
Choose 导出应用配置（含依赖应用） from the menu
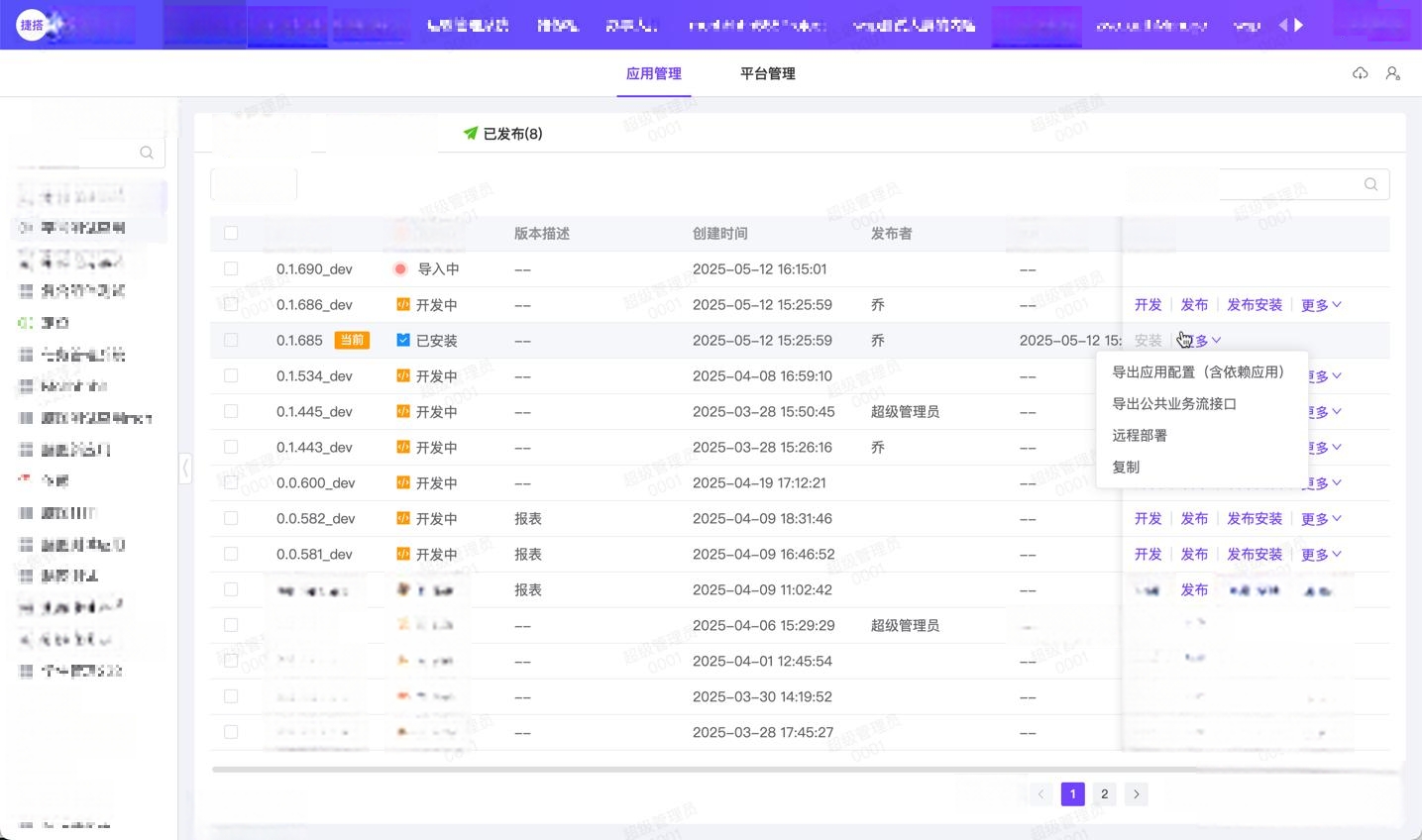(1202, 372)
